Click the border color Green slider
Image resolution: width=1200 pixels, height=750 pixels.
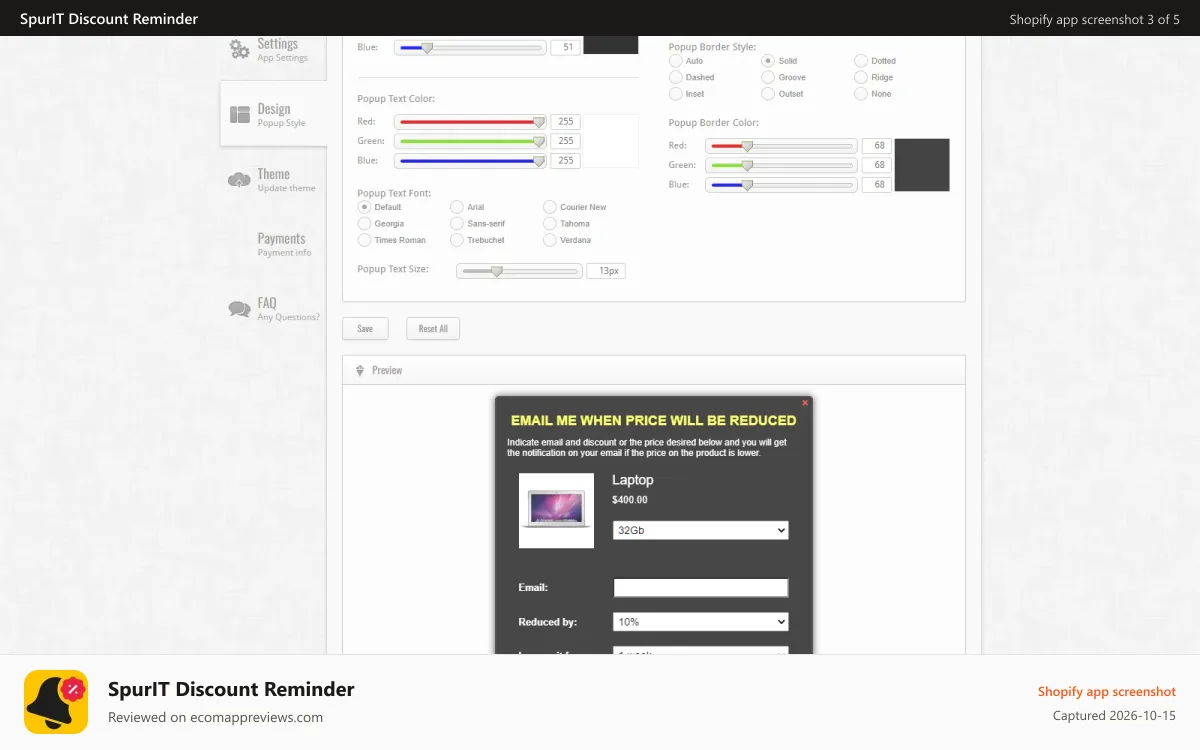pos(781,165)
